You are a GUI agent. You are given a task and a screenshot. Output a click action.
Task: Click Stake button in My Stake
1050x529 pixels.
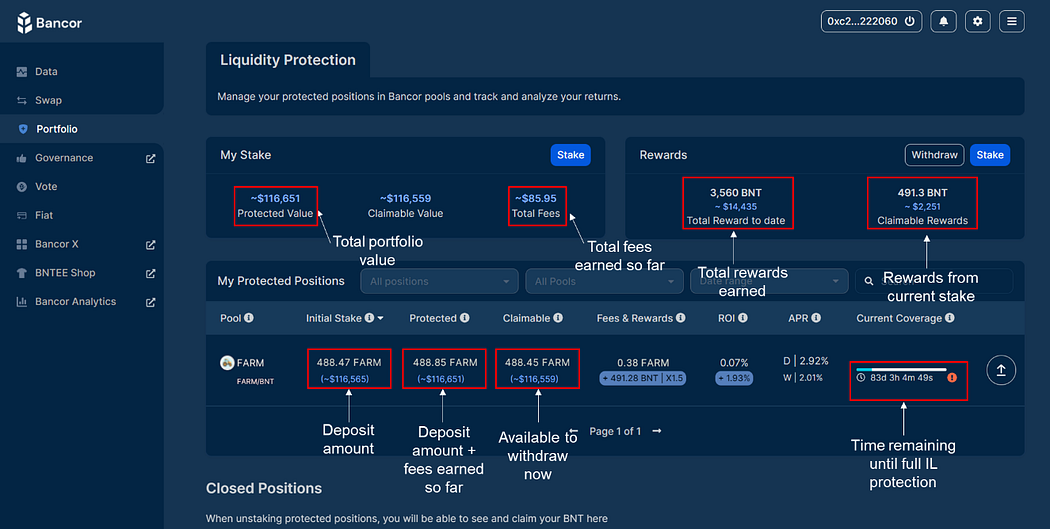571,155
